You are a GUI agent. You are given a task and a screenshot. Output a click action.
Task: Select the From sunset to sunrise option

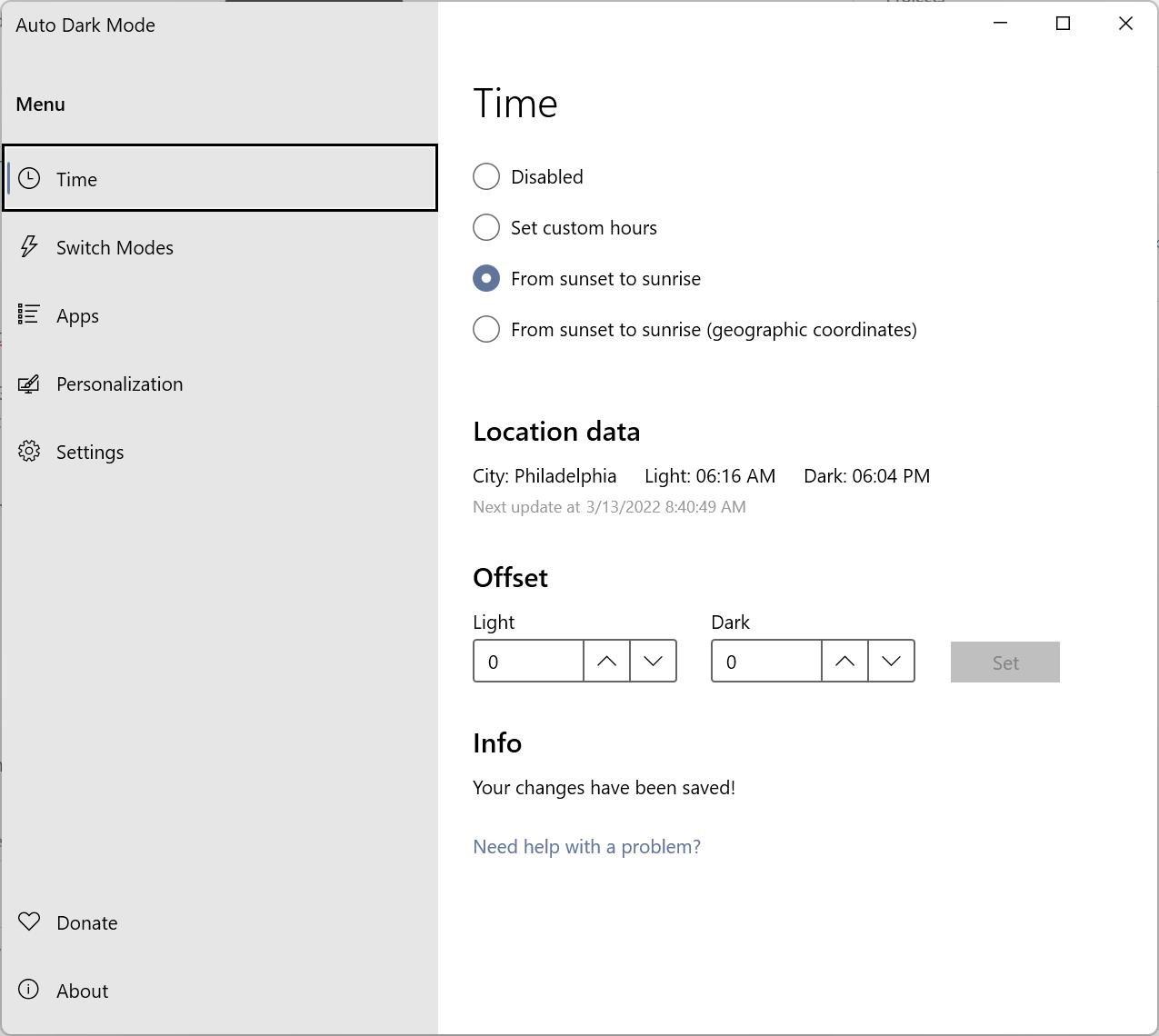coord(486,278)
